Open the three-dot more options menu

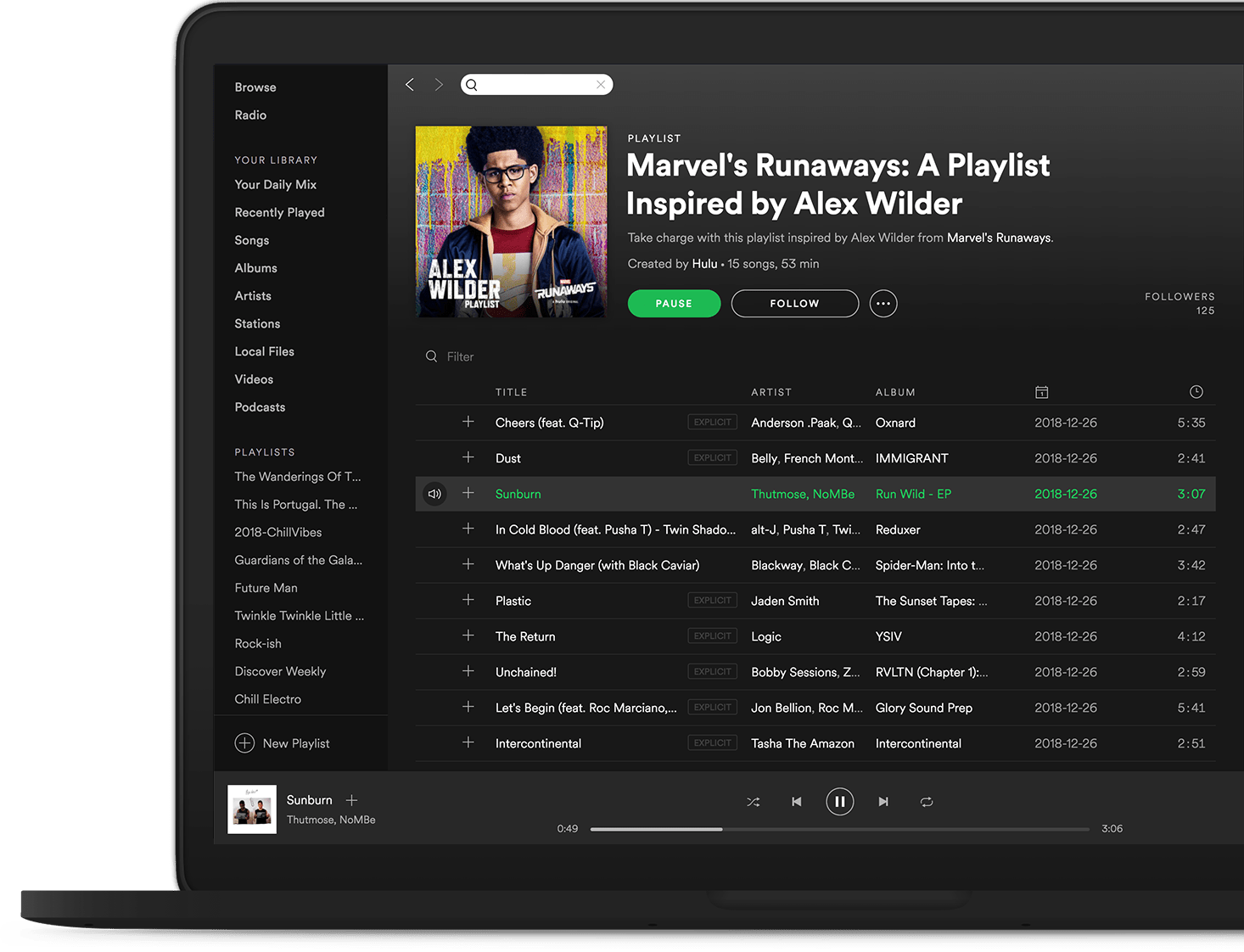click(883, 304)
